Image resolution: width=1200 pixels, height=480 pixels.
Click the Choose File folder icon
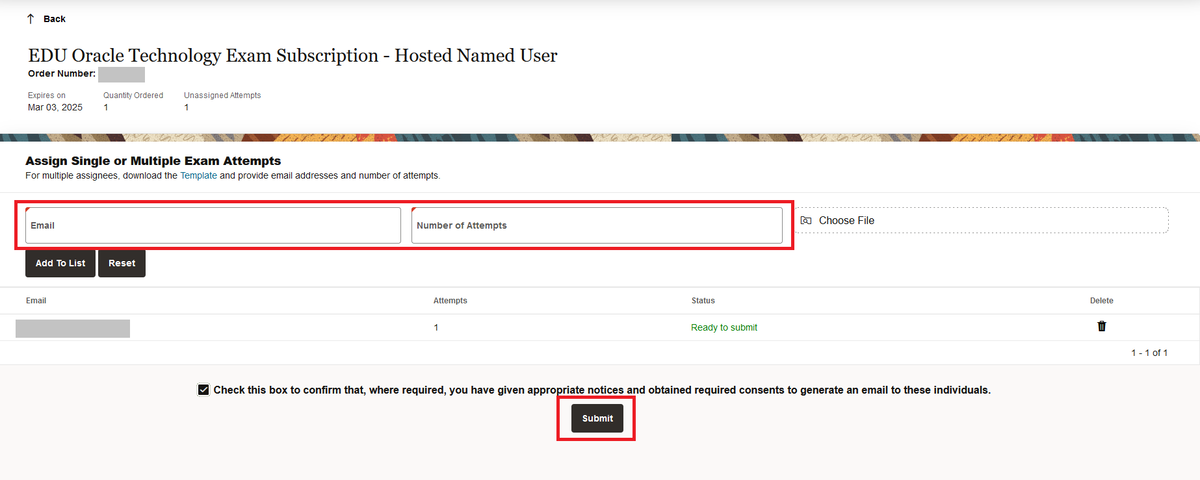point(806,220)
